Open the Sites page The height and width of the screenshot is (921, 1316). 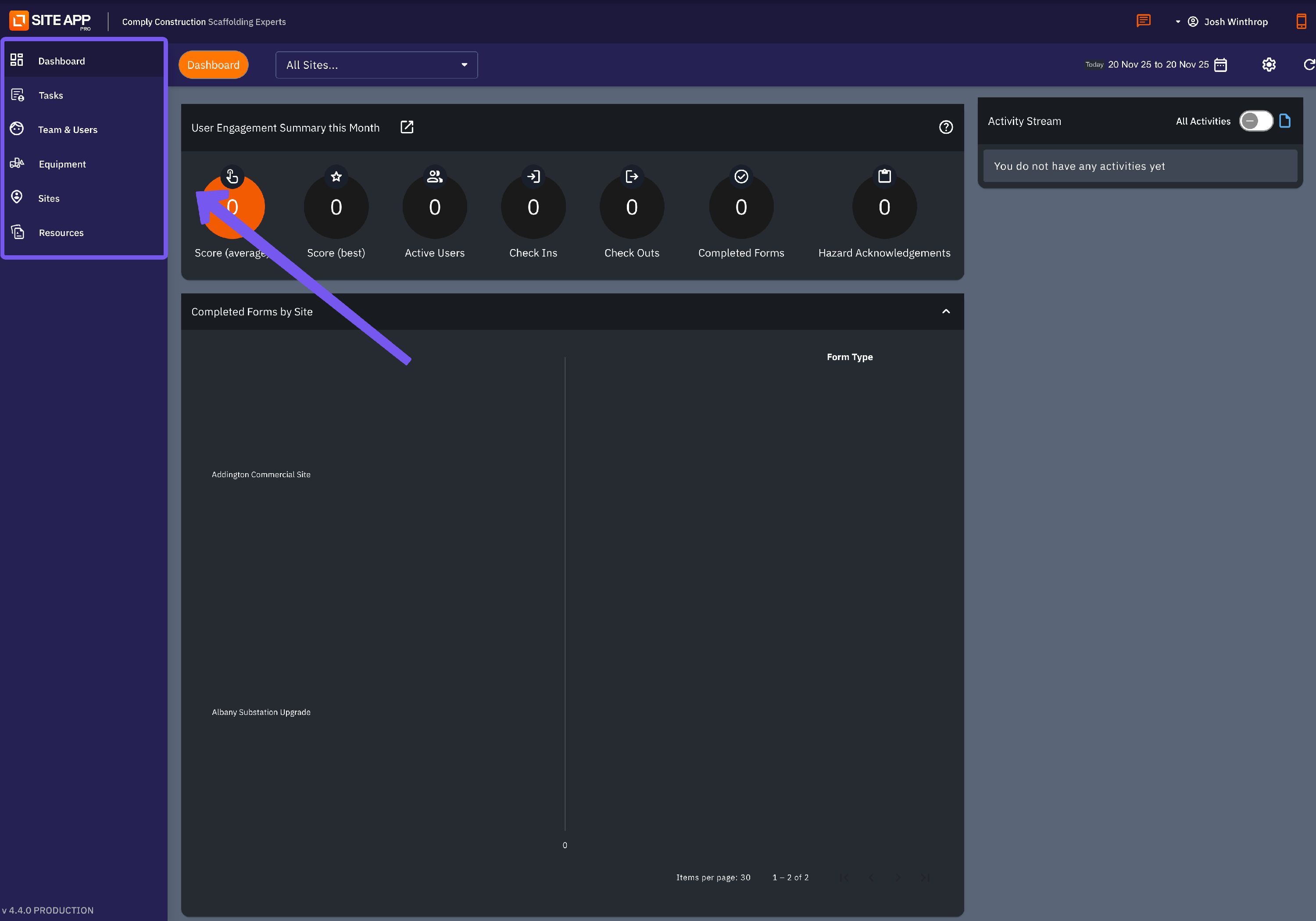(49, 198)
